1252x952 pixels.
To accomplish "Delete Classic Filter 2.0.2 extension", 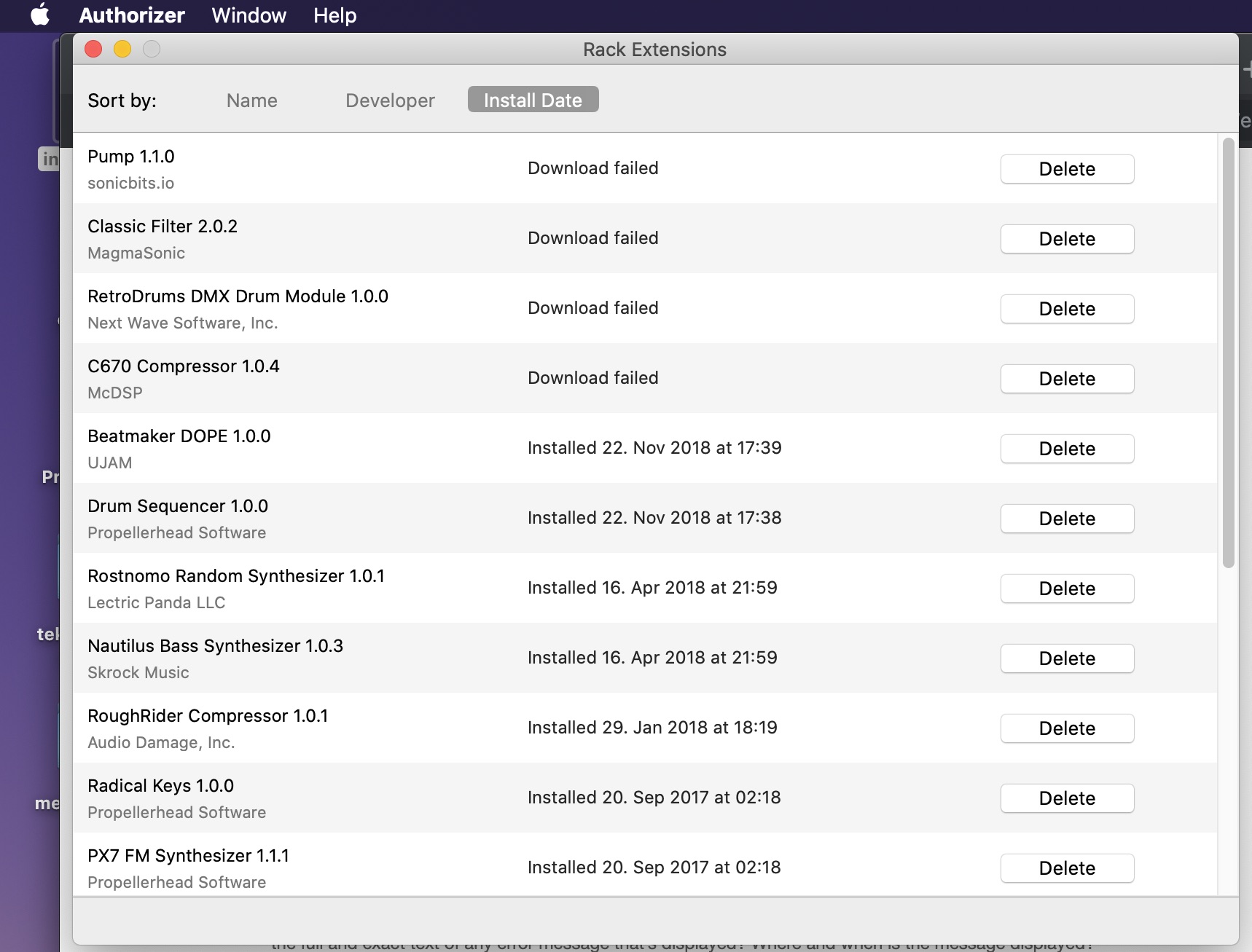I will pyautogui.click(x=1067, y=239).
